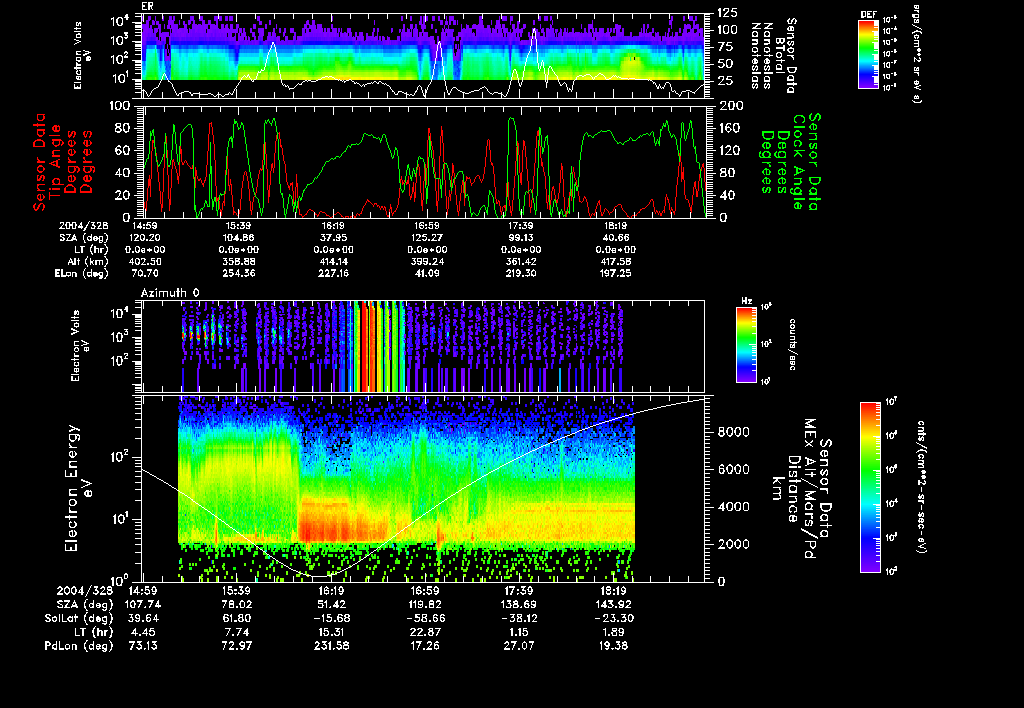
Task: Click PdLon value 72.97
Action: point(236,646)
